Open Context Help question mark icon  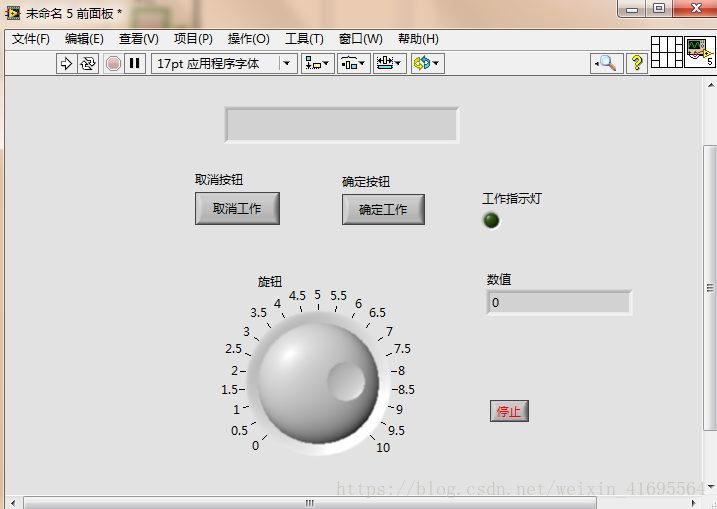[637, 63]
